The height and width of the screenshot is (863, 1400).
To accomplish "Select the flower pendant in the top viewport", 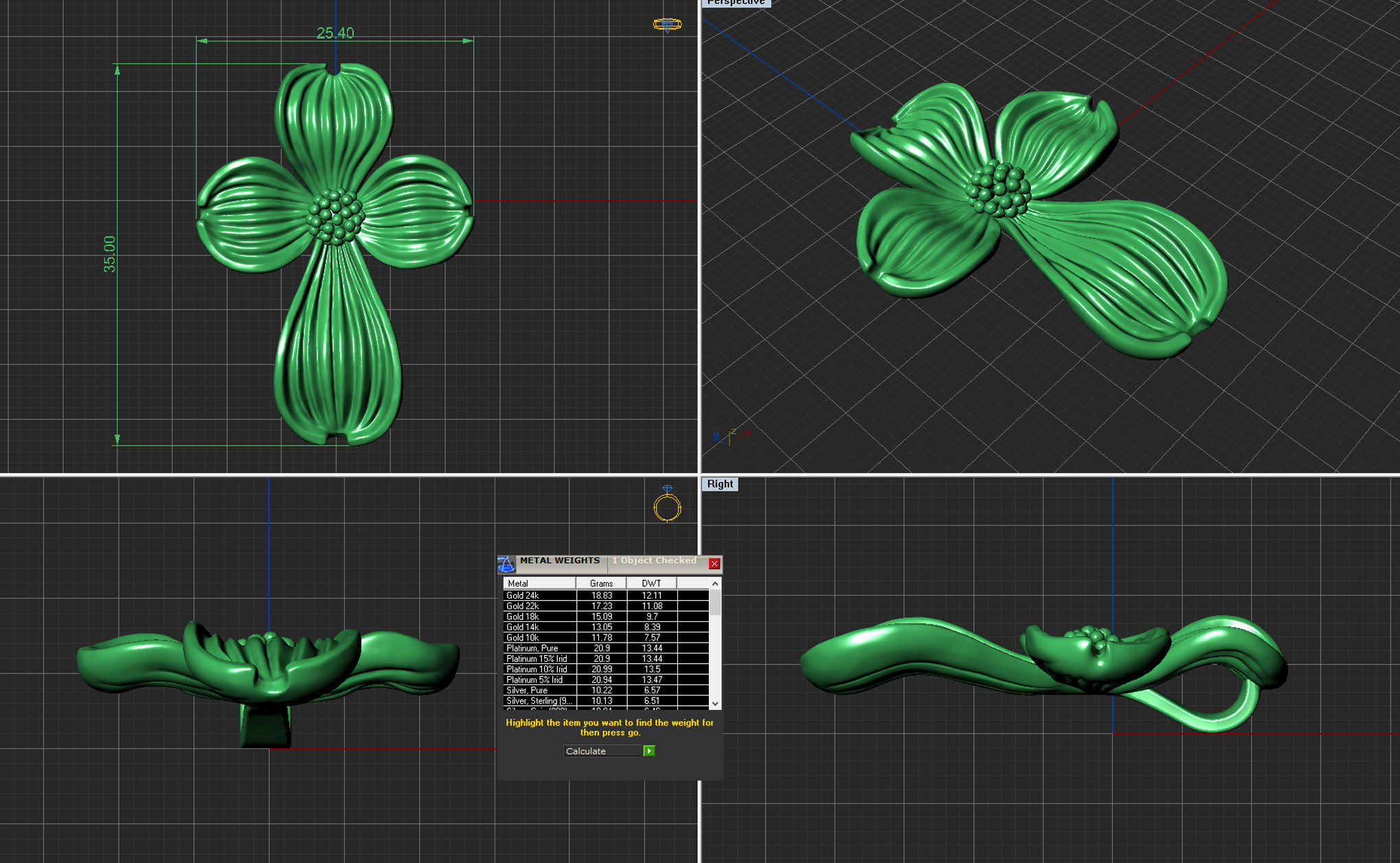I will [x=335, y=254].
